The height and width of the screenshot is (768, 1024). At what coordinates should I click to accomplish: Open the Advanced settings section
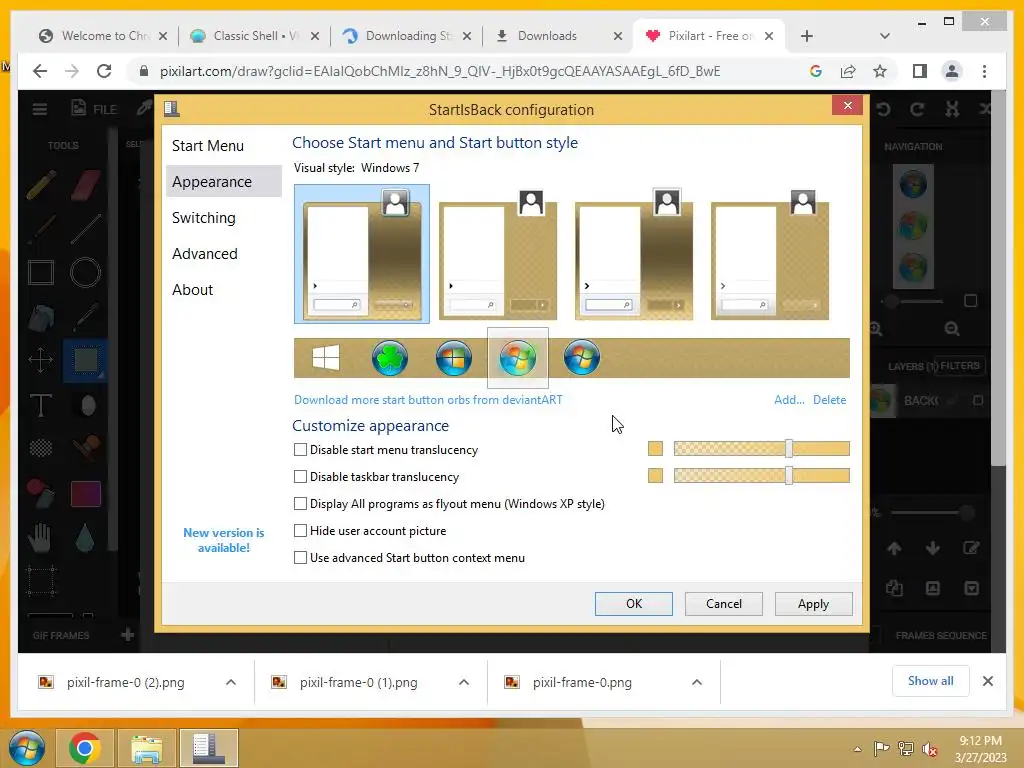(223, 253)
